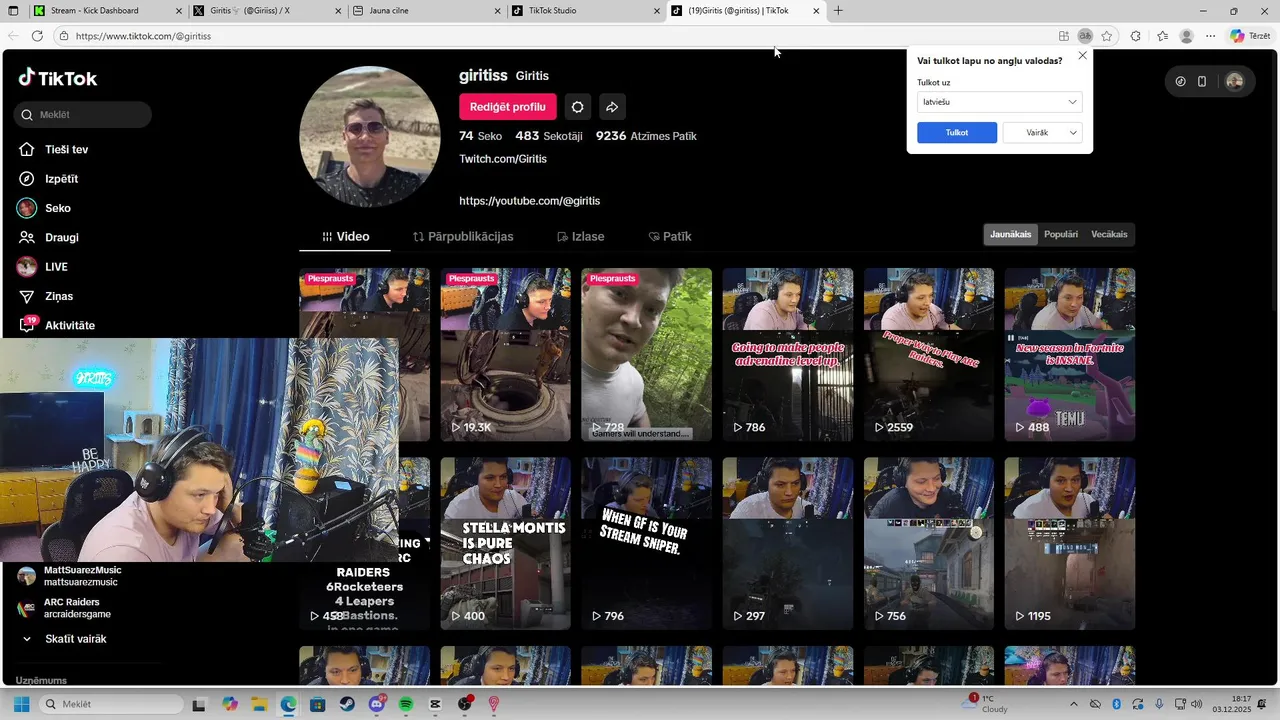Go back in browser
Viewport: 1280px width, 720px height.
pos(12,36)
